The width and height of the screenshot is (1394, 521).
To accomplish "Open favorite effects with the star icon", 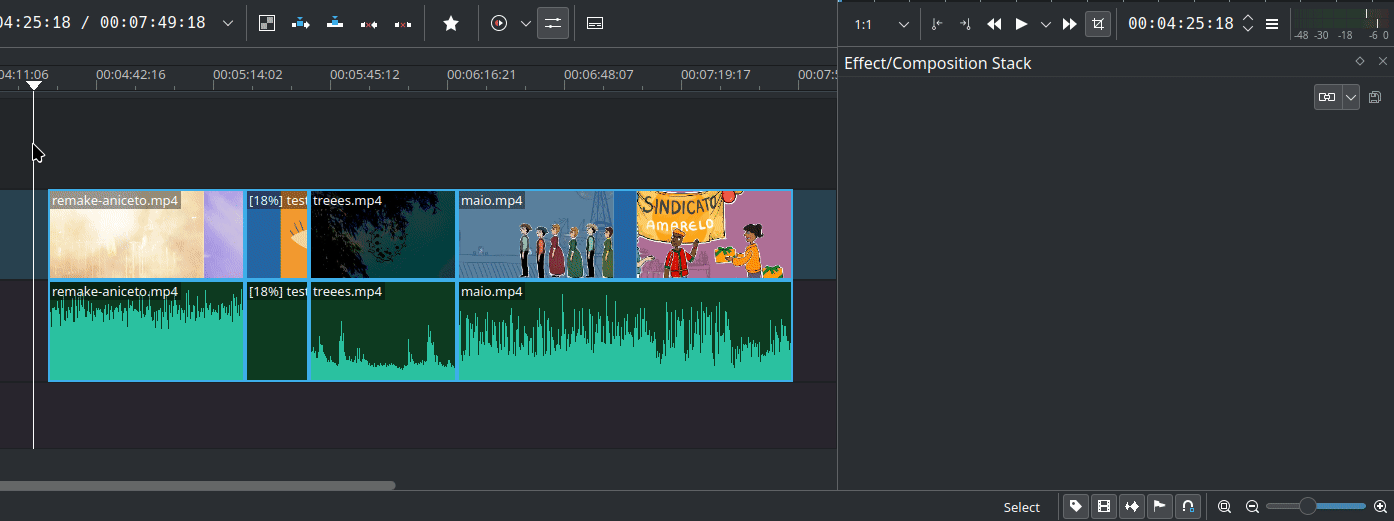I will [x=451, y=23].
